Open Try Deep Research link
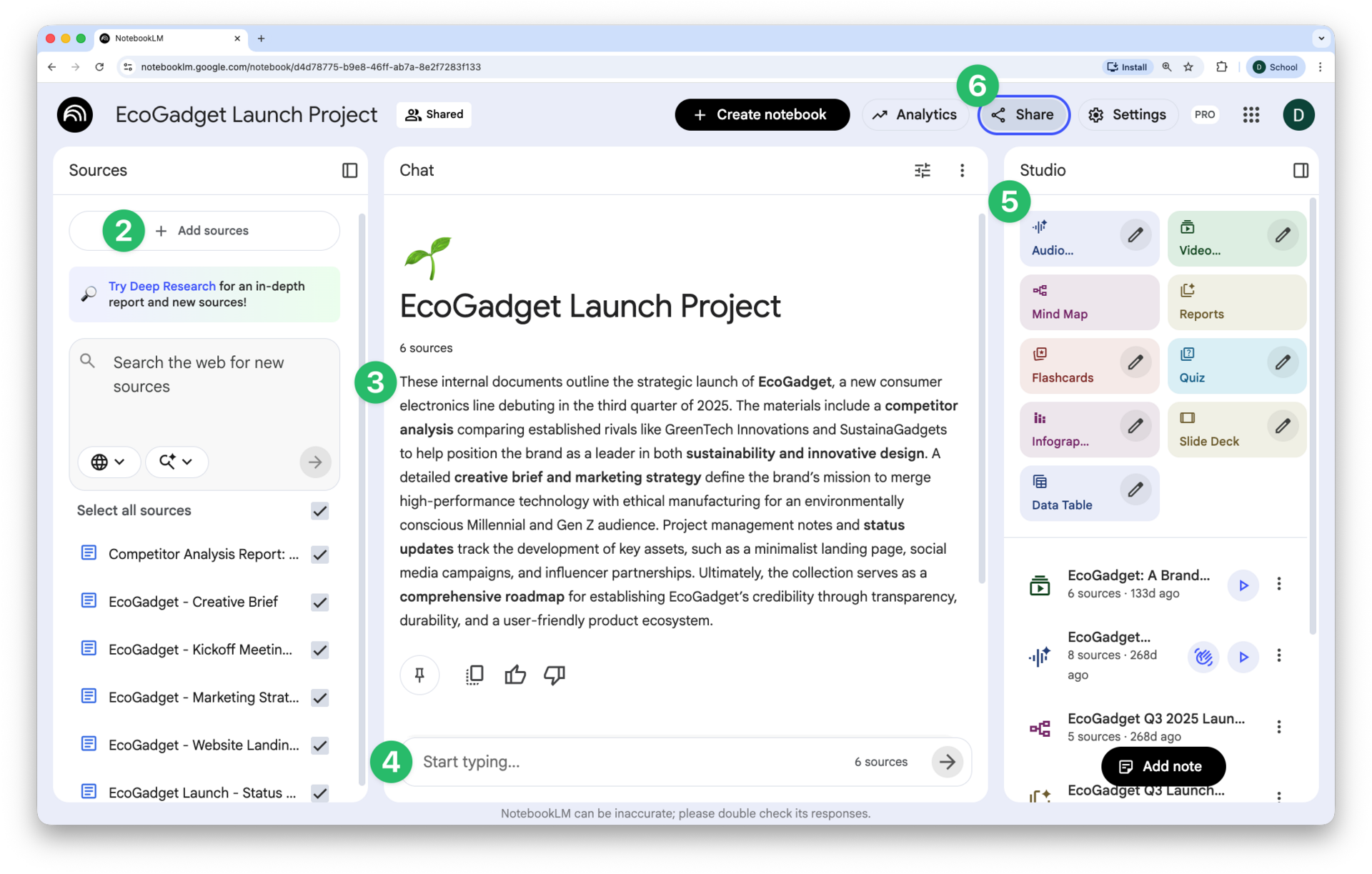Viewport: 1372px width, 874px height. [161, 286]
